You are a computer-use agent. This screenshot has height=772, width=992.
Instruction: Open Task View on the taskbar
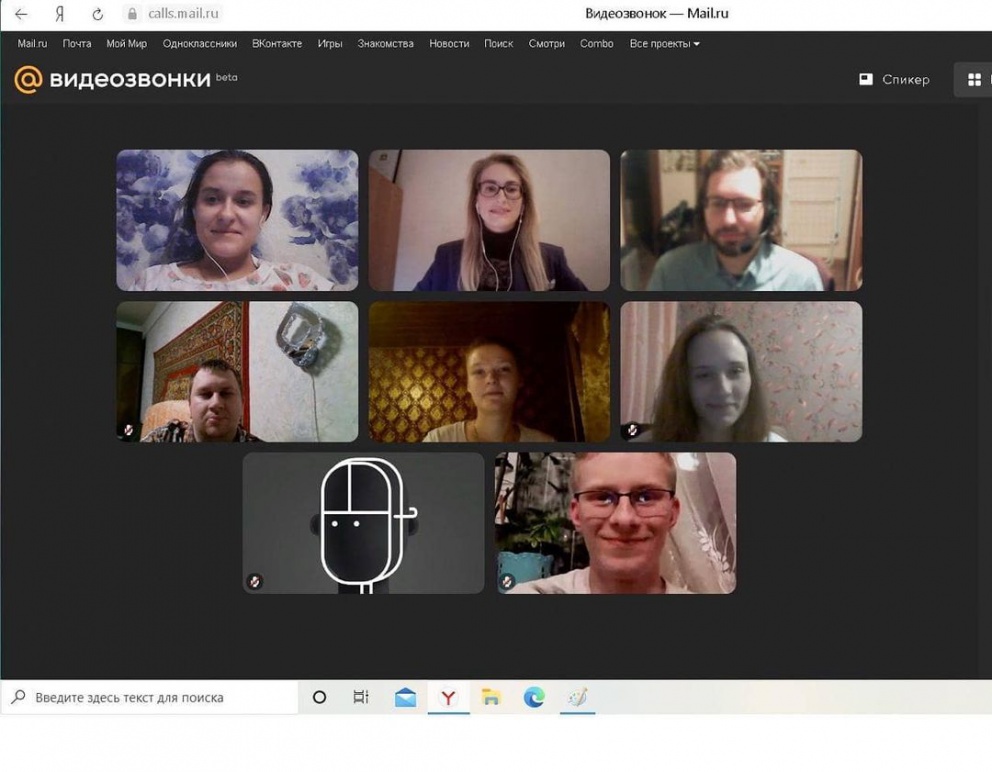tap(361, 698)
